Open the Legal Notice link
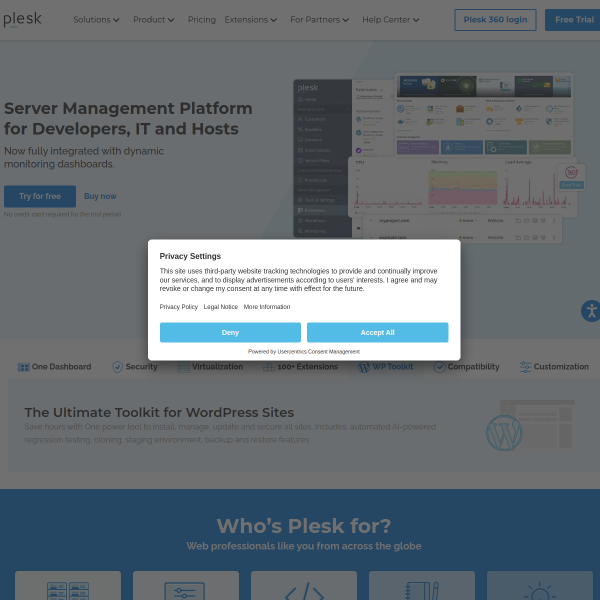 (221, 307)
